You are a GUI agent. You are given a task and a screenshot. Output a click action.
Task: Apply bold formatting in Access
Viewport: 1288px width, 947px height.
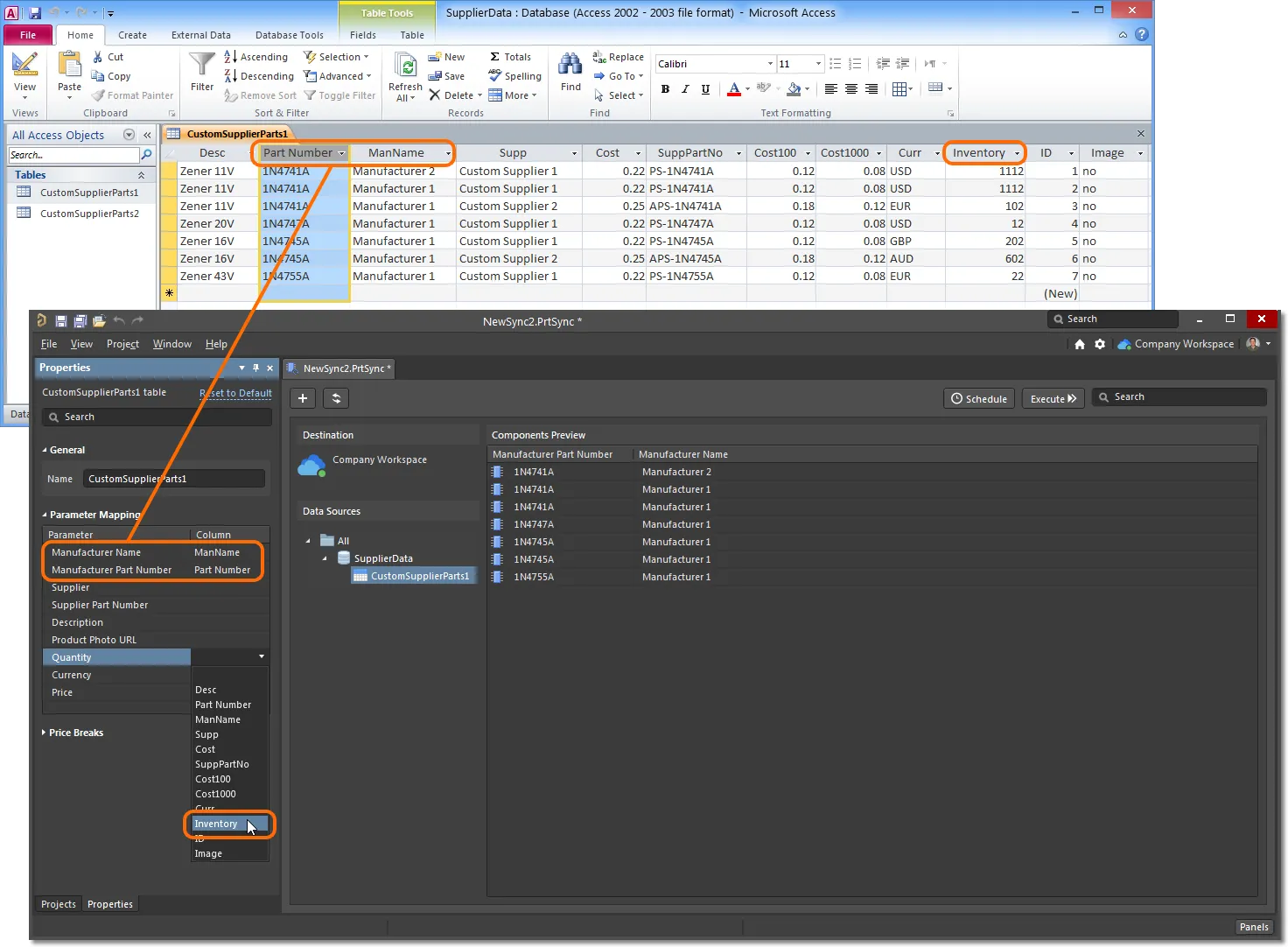665,88
